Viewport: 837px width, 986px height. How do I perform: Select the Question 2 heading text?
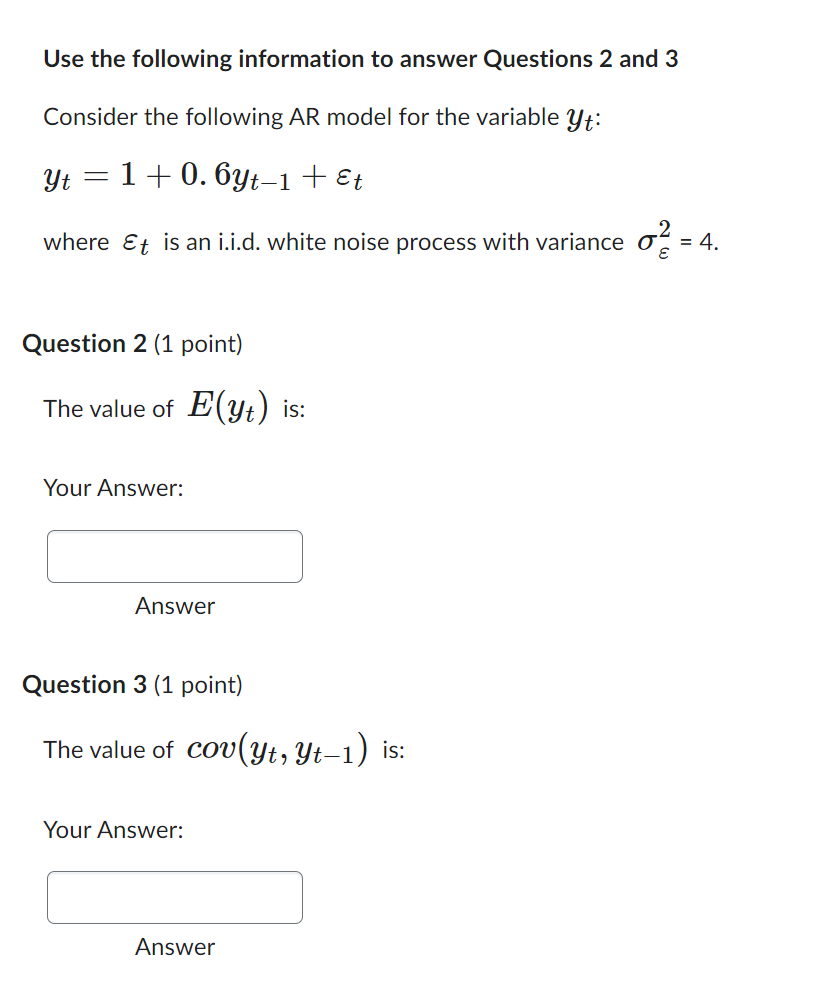(82, 344)
